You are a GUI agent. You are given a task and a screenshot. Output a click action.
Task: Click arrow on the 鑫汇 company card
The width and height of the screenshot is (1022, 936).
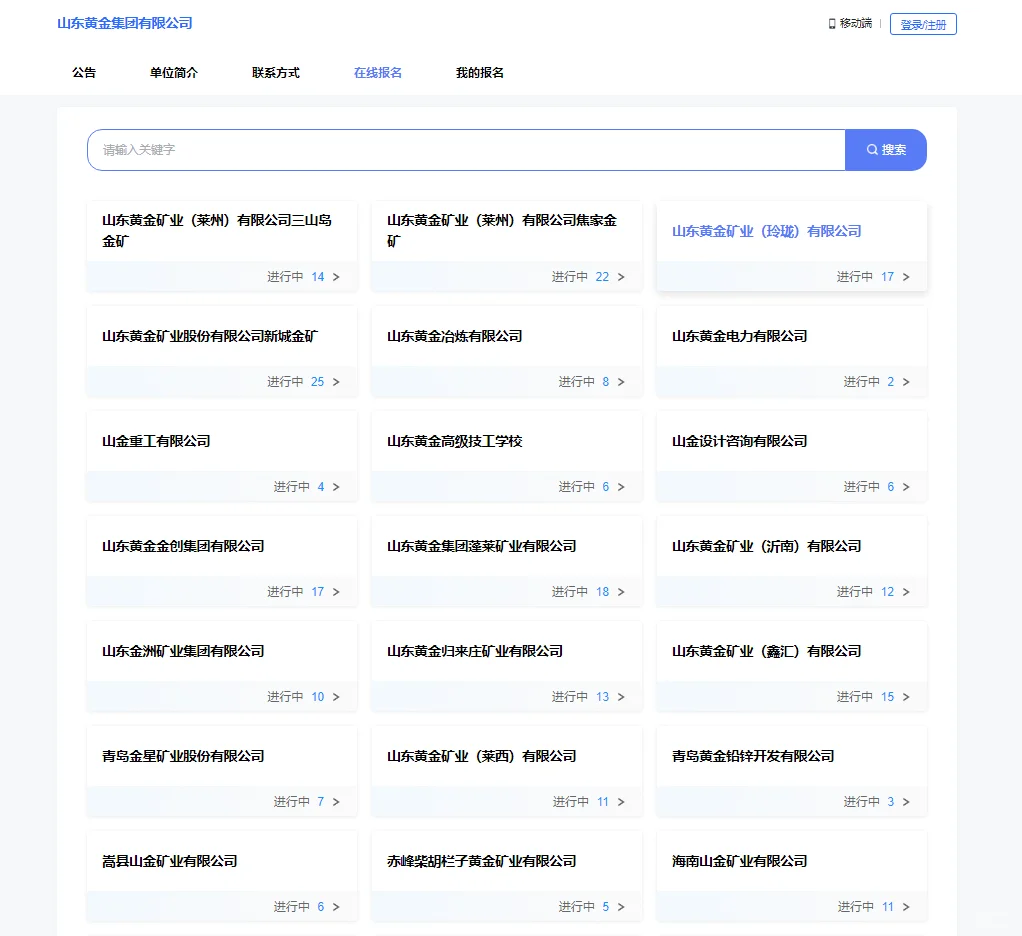[x=906, y=697]
